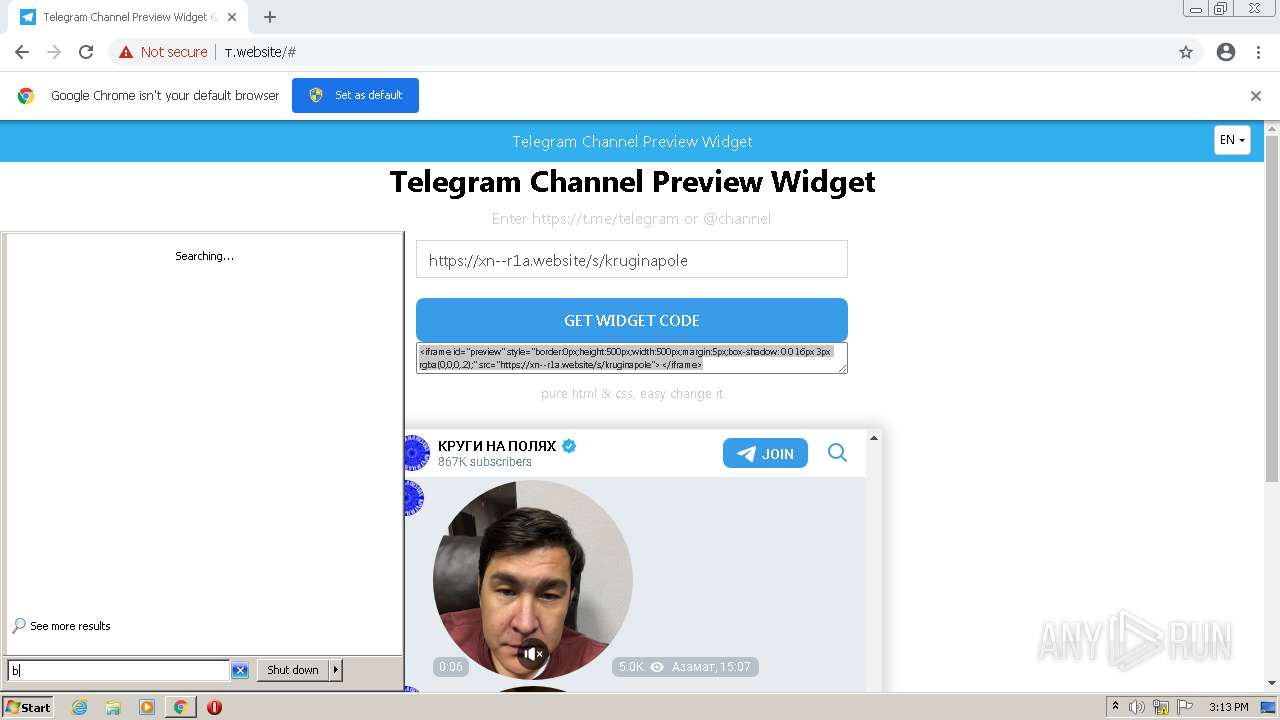
Task: Clear the Start menu search text
Action: click(x=240, y=670)
